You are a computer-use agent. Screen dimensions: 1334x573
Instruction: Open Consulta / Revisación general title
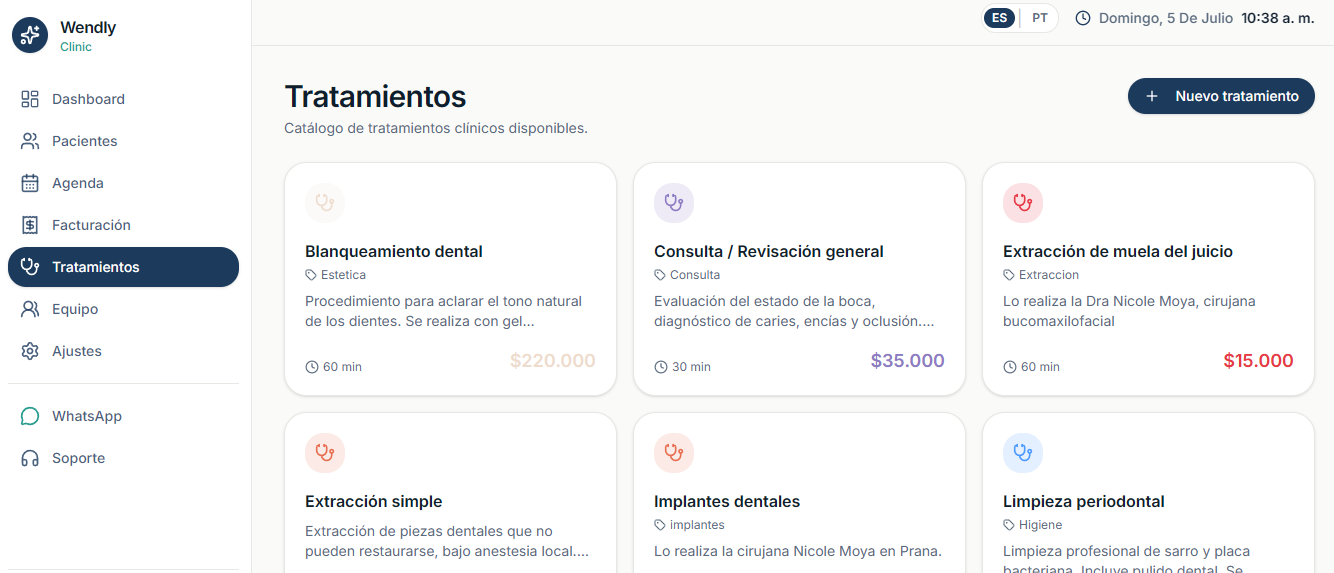click(x=769, y=252)
